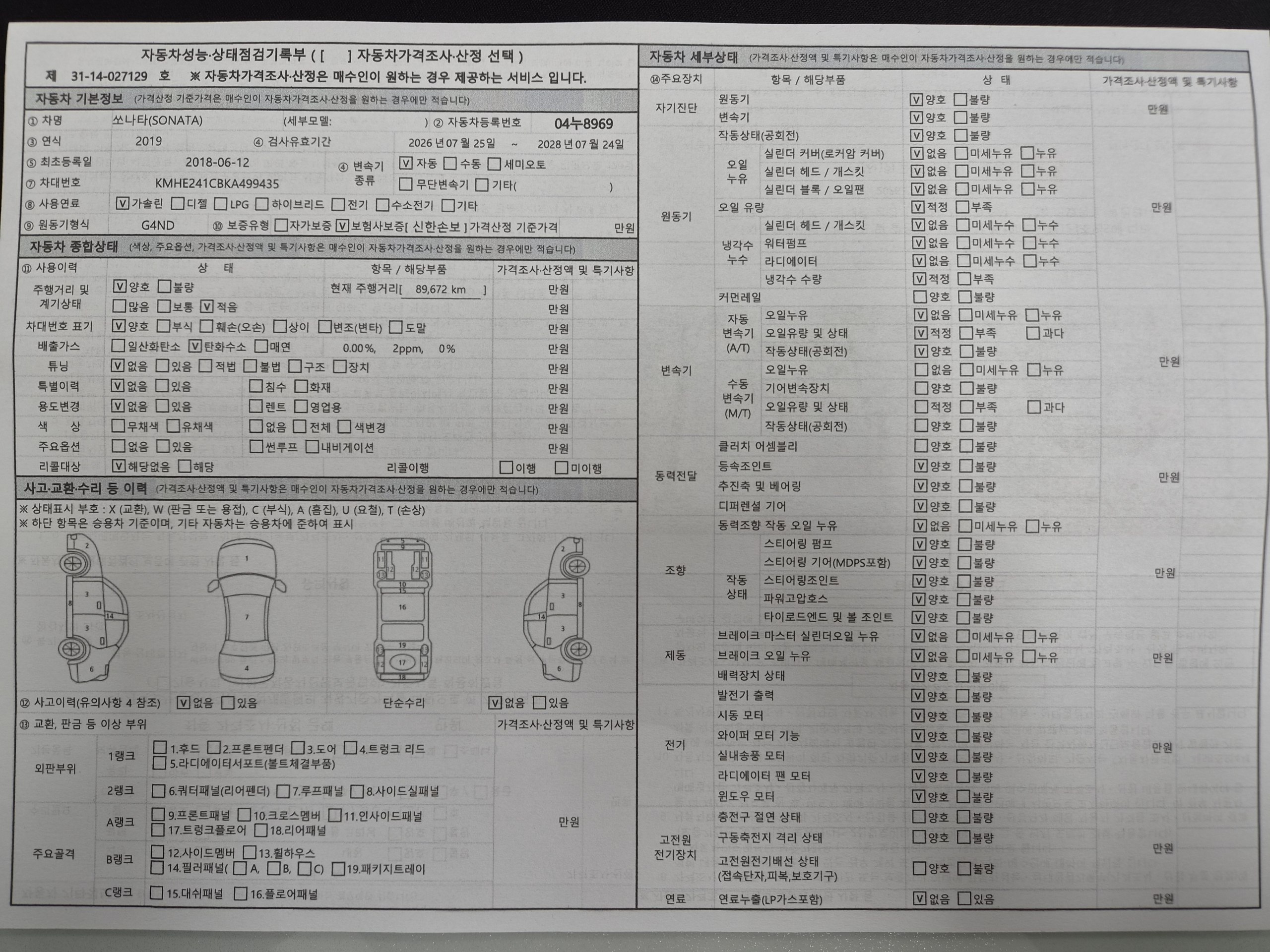Screen dimensions: 1270x952
Task: Check the 미이행 recall checkbox
Action: click(x=562, y=468)
